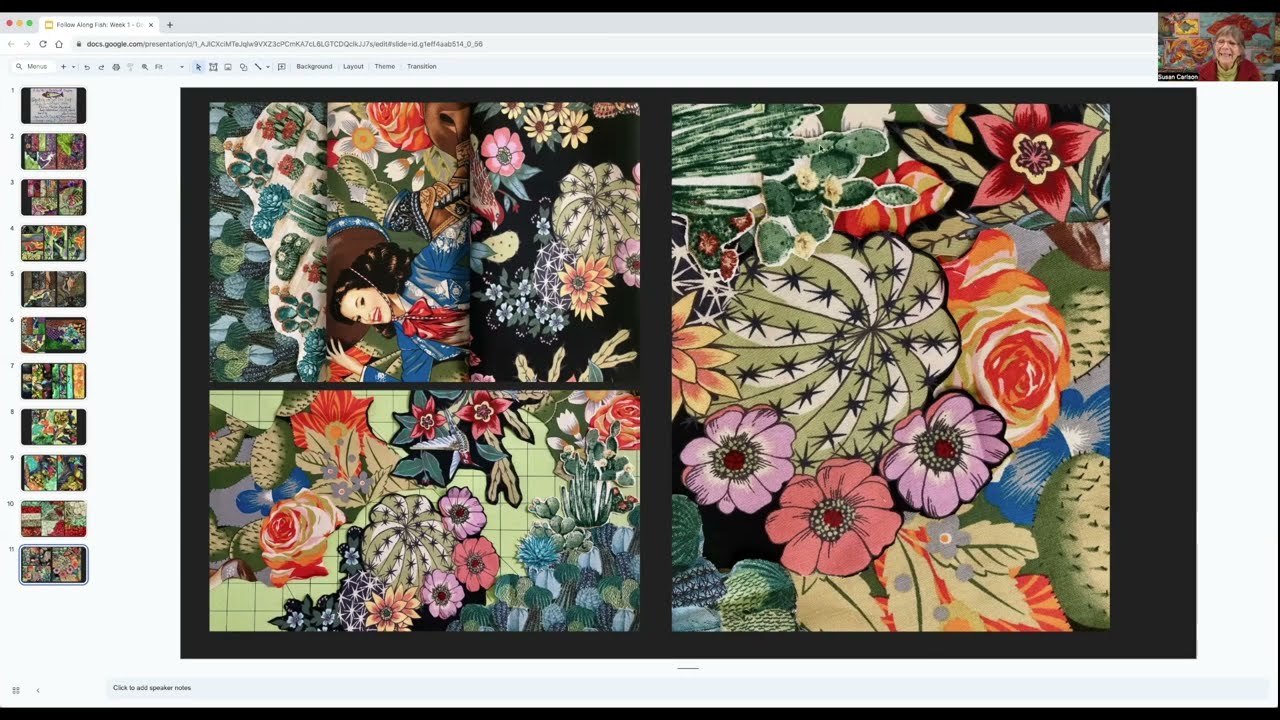Undo the last action

87,67
